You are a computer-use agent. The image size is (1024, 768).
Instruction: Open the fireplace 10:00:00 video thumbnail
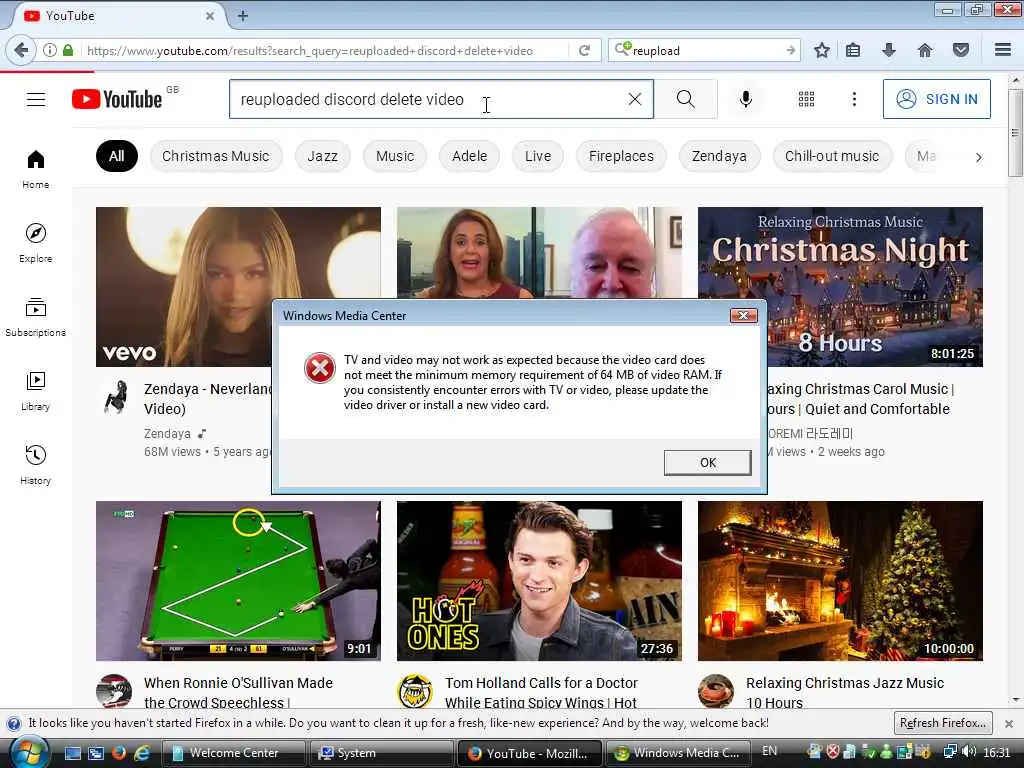tap(840, 581)
